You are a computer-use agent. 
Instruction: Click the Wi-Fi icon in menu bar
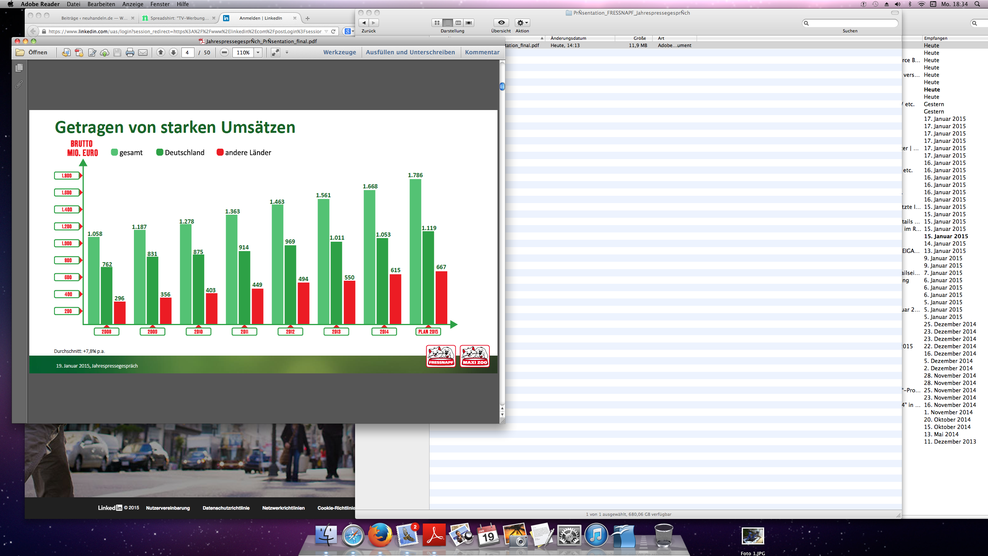point(921,4)
